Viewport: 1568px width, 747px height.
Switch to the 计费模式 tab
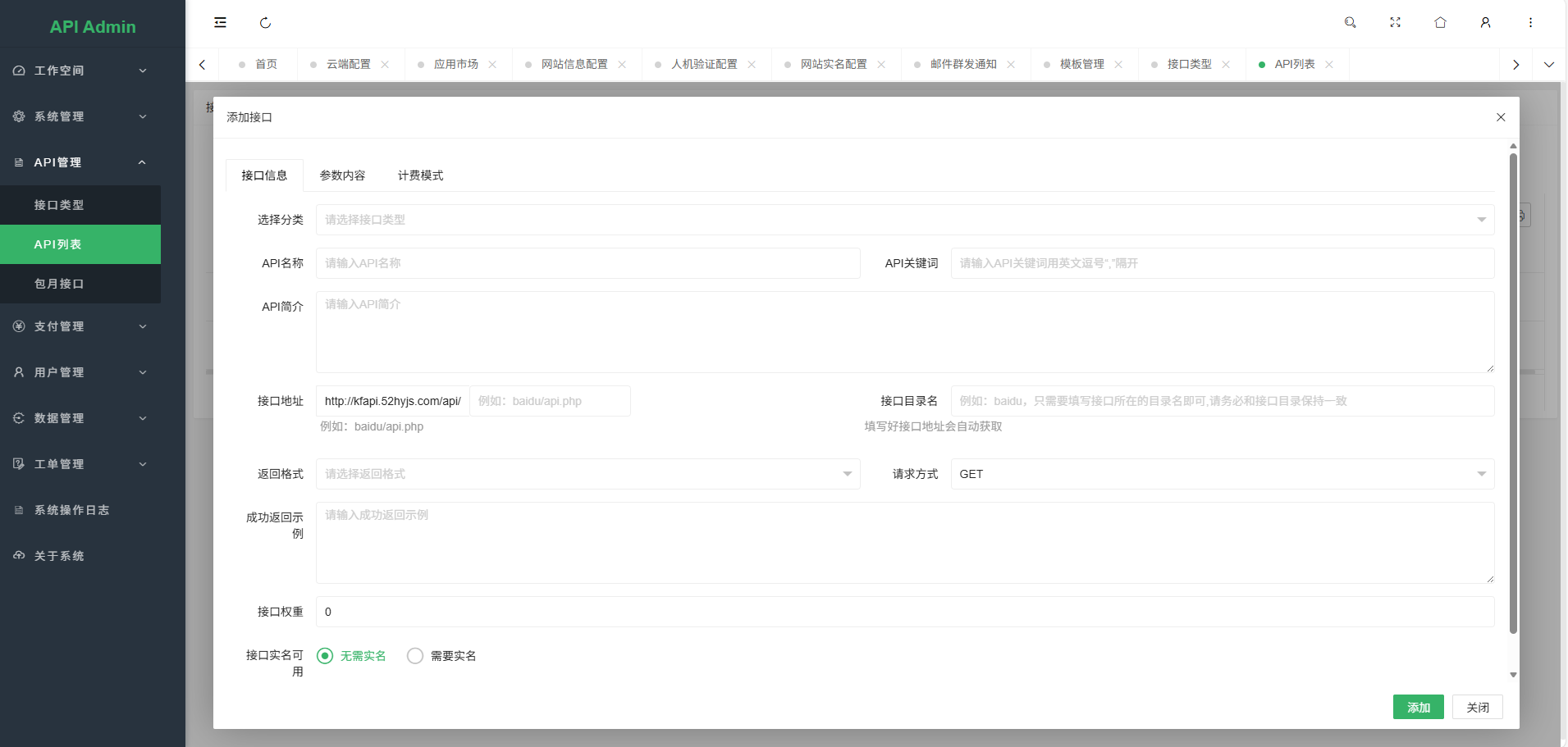pos(420,175)
